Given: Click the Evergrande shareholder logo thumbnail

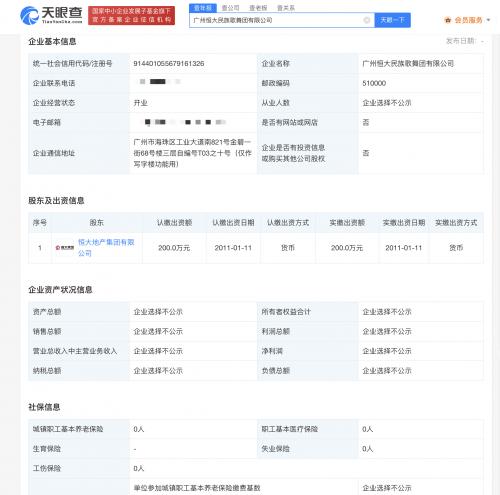Looking at the screenshot, I should click(65, 248).
